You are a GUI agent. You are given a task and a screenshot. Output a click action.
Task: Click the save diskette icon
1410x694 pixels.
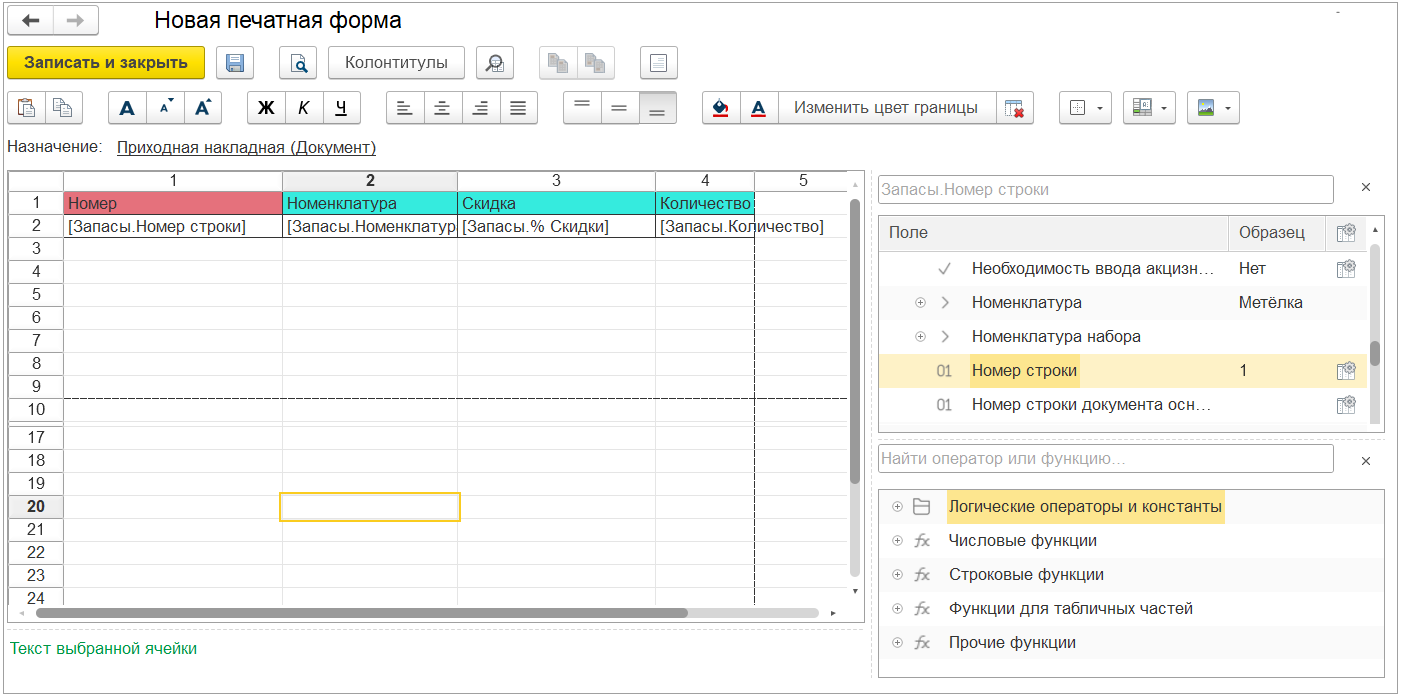235,63
